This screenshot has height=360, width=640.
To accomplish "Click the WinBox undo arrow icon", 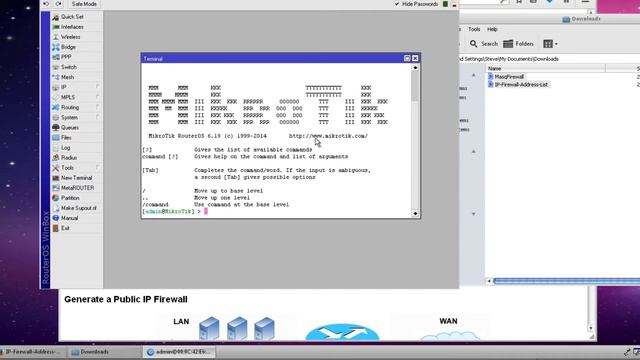I will point(46,4).
